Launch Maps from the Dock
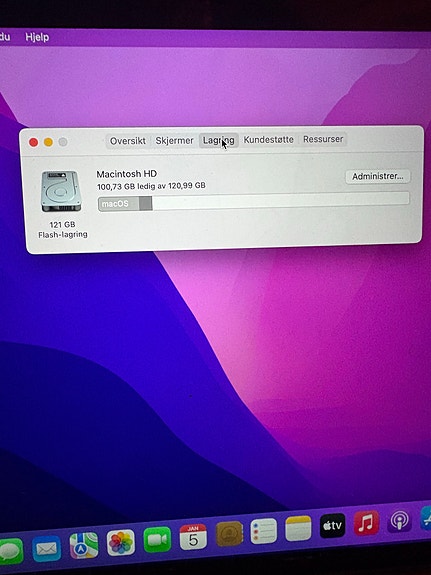This screenshot has width=431, height=575. (84, 546)
